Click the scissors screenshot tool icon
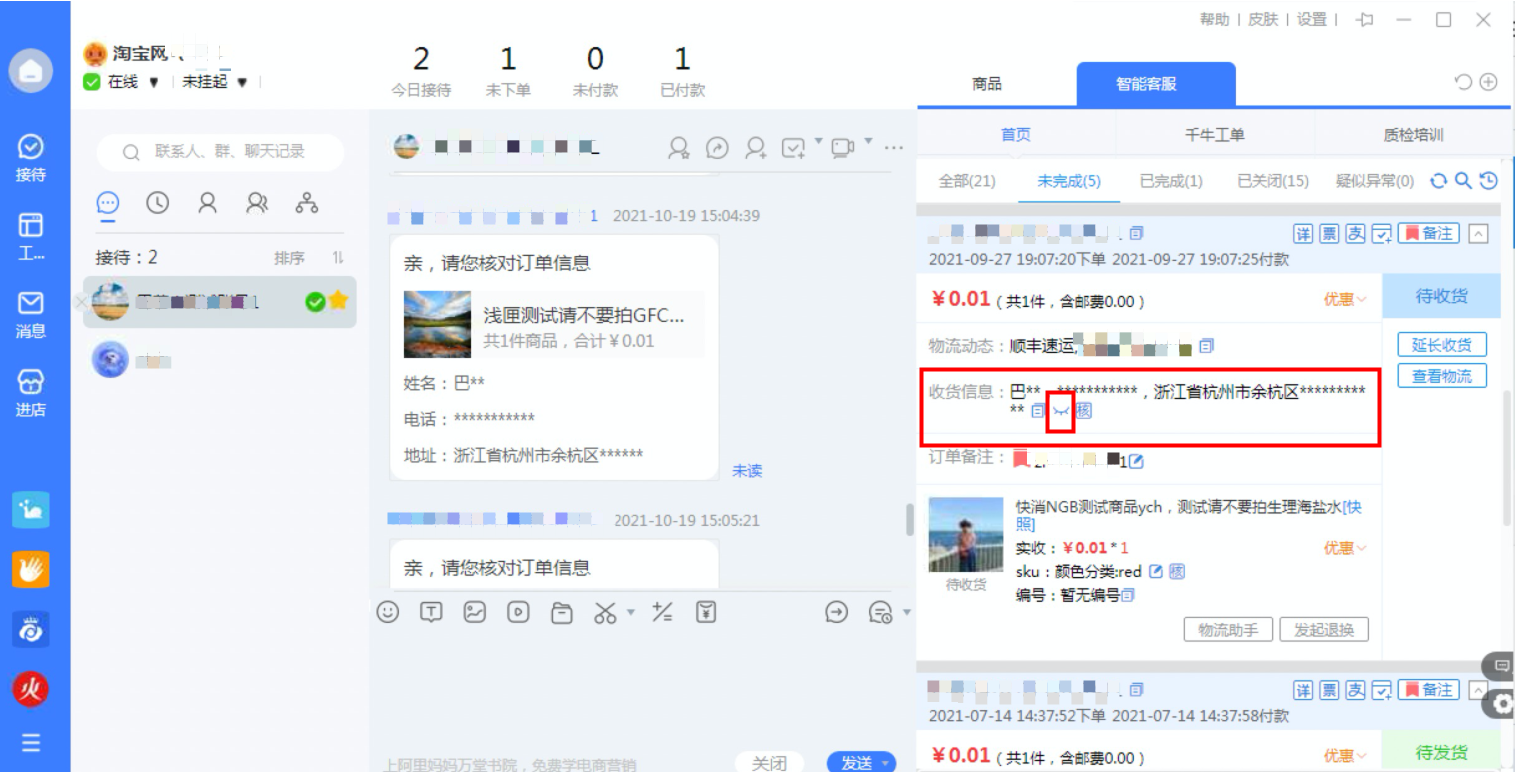 pyautogui.click(x=605, y=612)
